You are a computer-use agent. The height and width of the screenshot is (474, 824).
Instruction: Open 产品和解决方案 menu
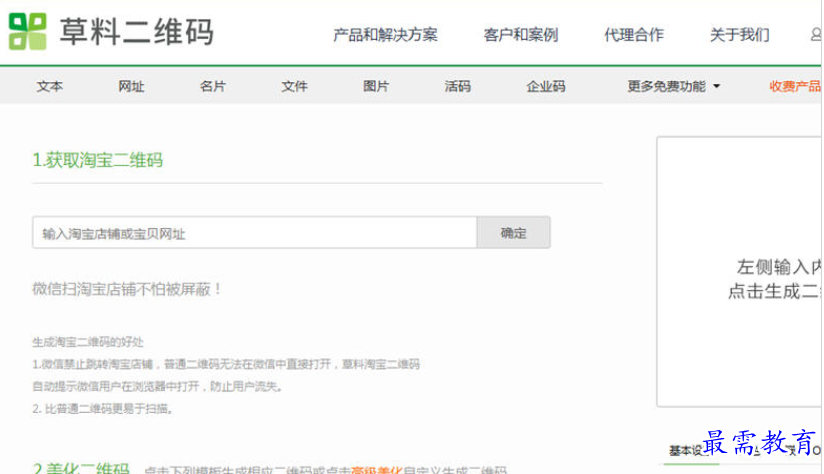point(385,35)
